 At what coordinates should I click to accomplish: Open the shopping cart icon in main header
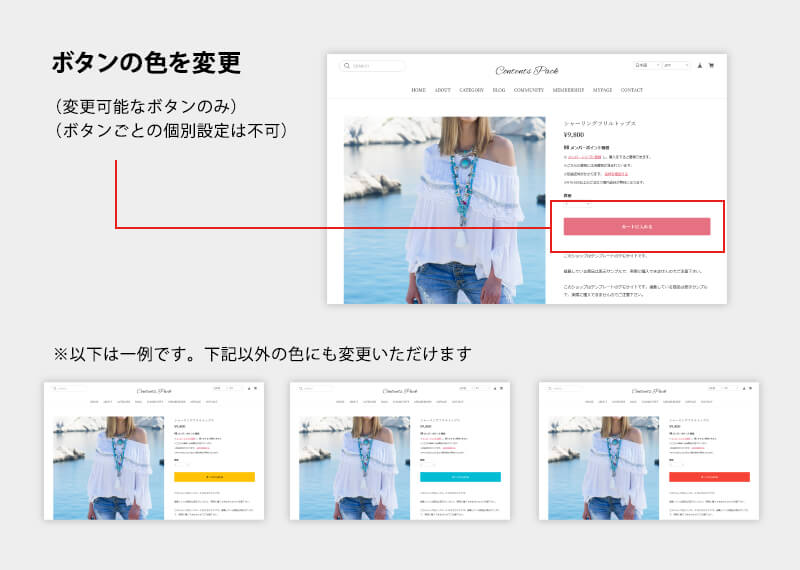click(x=711, y=66)
